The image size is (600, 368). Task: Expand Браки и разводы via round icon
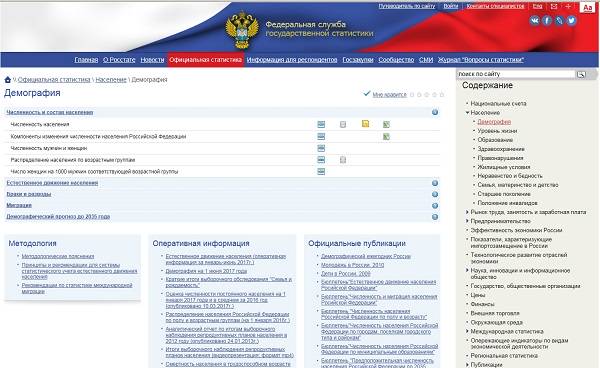tap(435, 194)
